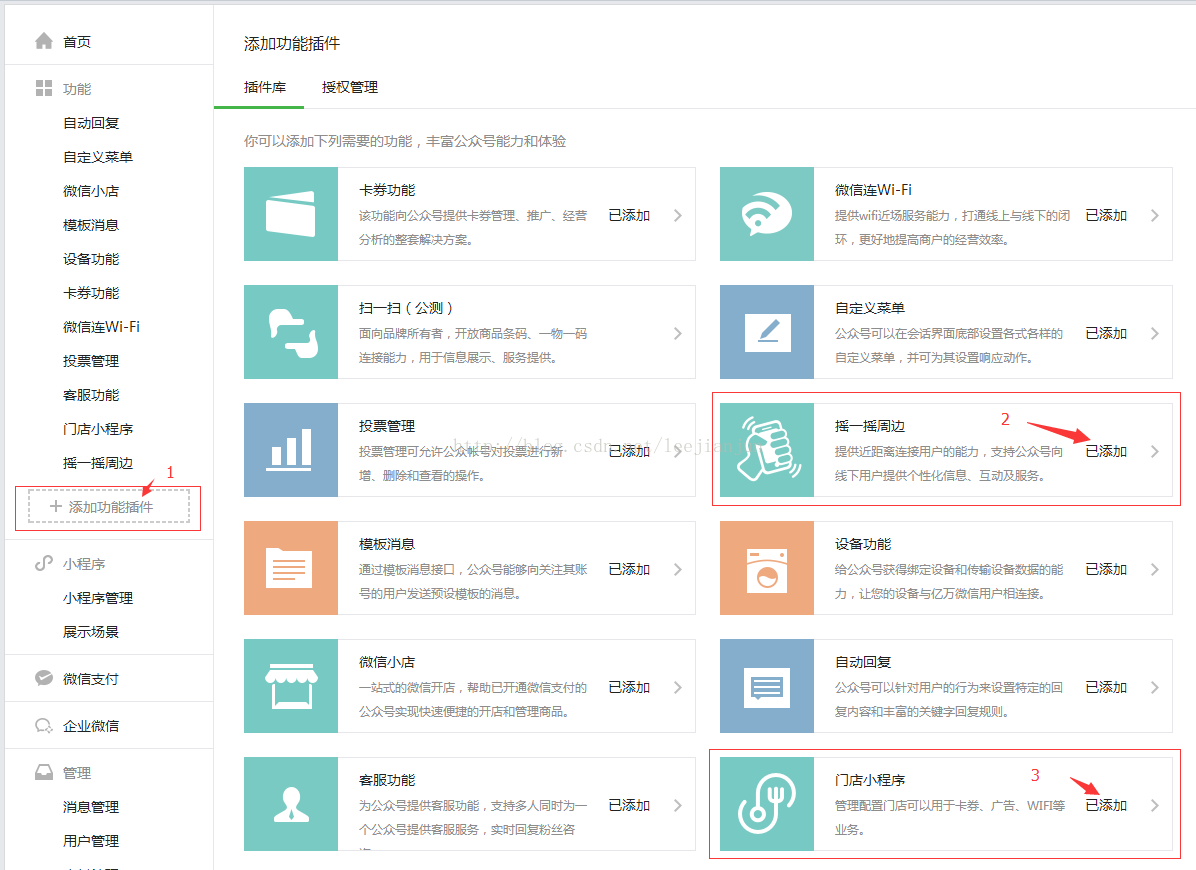
Task: Click the 微信连Wi-Fi signal icon tile
Action: (767, 214)
